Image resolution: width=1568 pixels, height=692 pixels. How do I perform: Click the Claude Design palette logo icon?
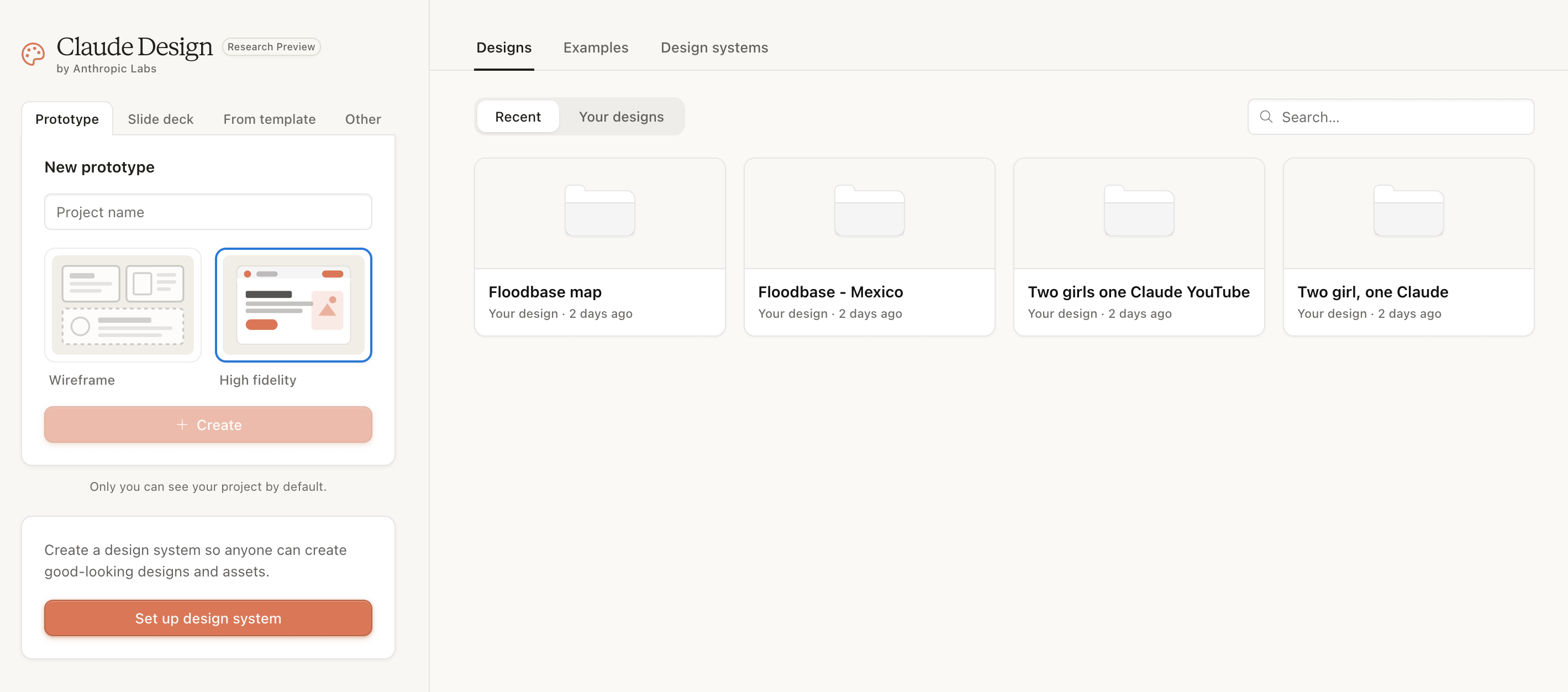pyautogui.click(x=33, y=54)
